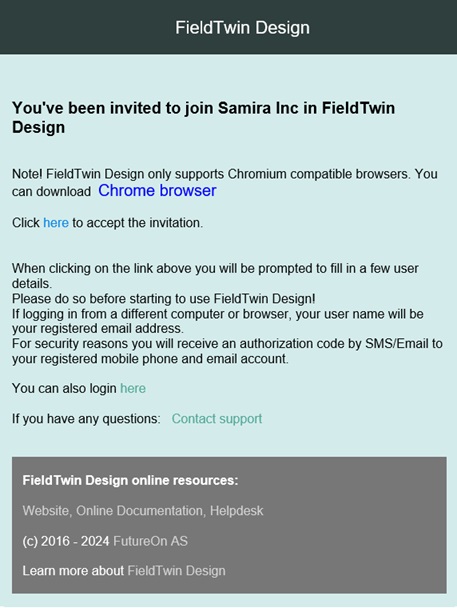This screenshot has height=608, width=457.
Task: Click the '(c) 2016 - 2024' copyright text
Action: pyautogui.click(x=66, y=541)
